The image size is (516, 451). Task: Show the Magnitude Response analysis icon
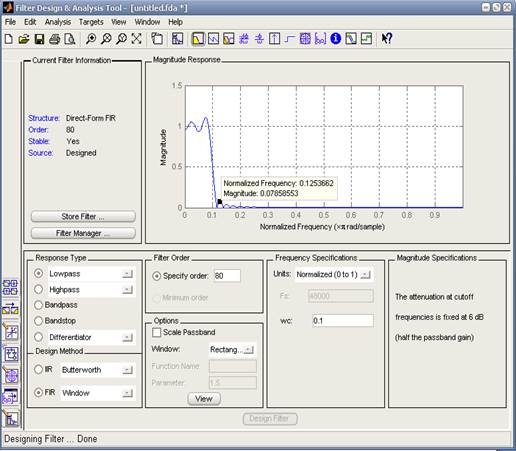tap(198, 39)
